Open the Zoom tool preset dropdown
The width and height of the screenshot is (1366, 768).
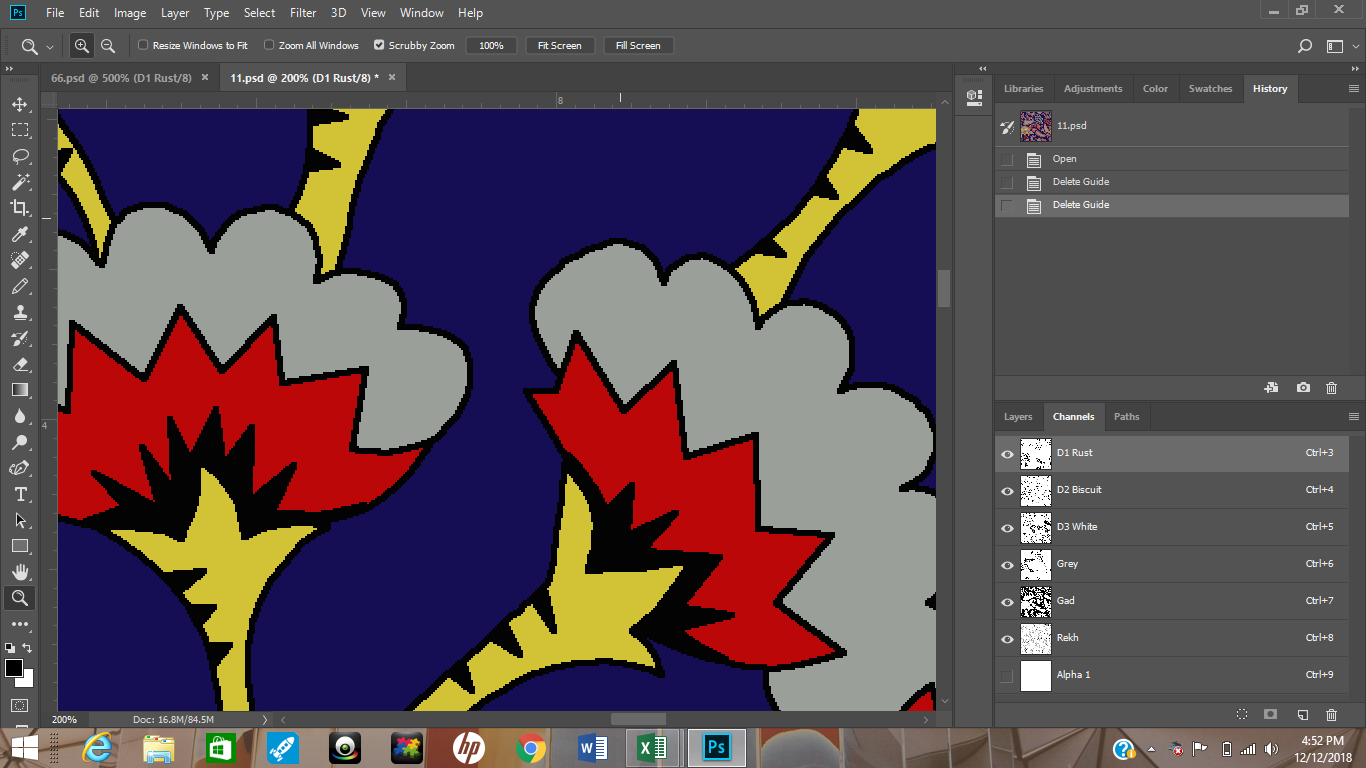tap(50, 47)
